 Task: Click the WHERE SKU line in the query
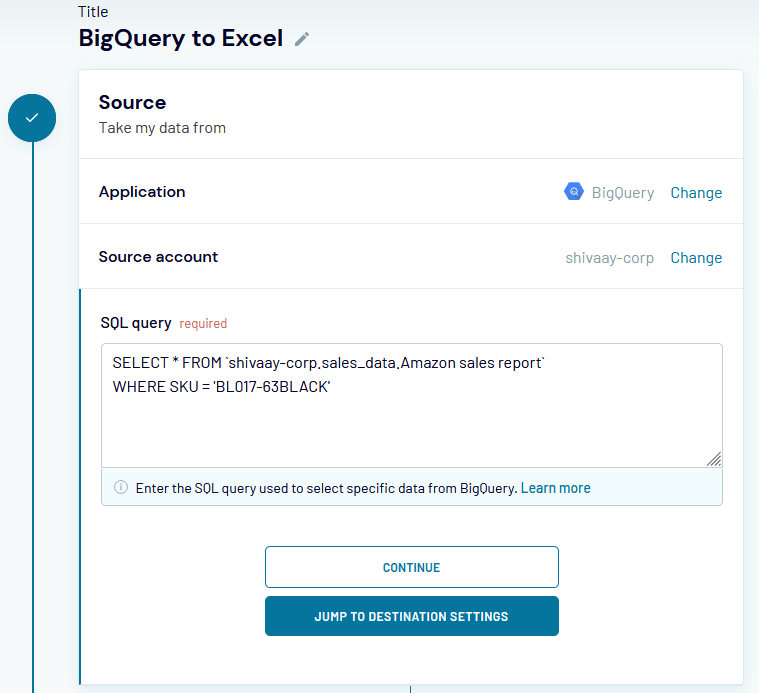coord(221,387)
